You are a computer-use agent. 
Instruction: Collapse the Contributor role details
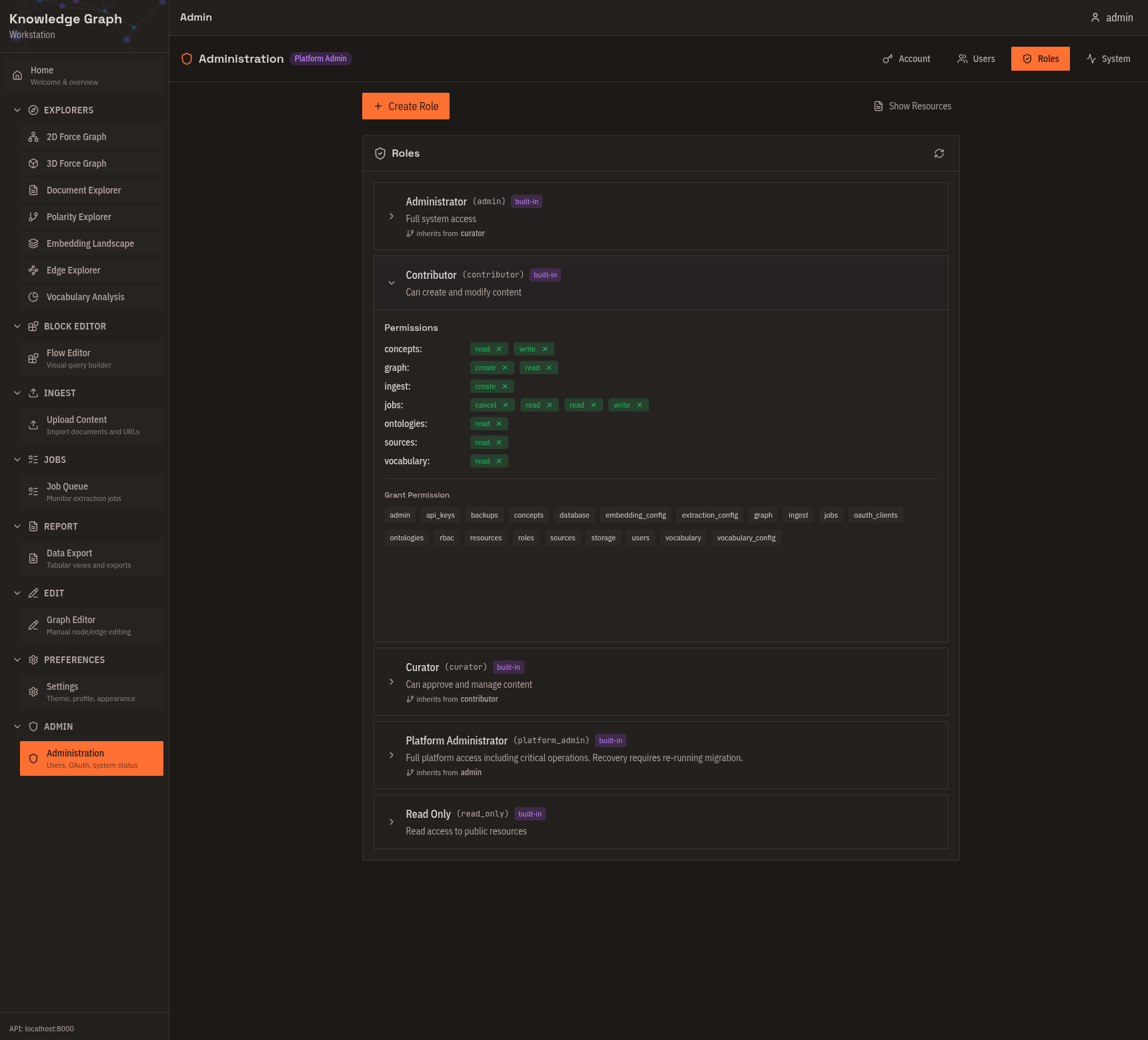coord(392,283)
